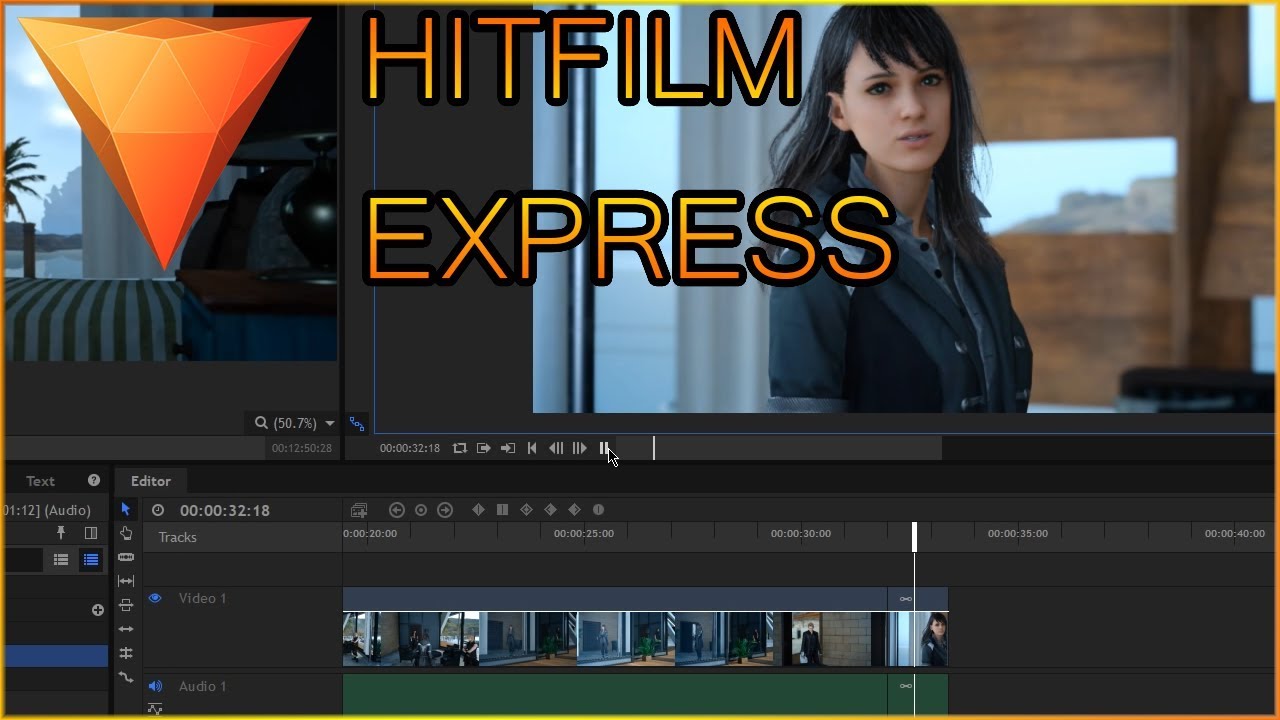
Task: Select the Roll edit tool
Action: (126, 653)
